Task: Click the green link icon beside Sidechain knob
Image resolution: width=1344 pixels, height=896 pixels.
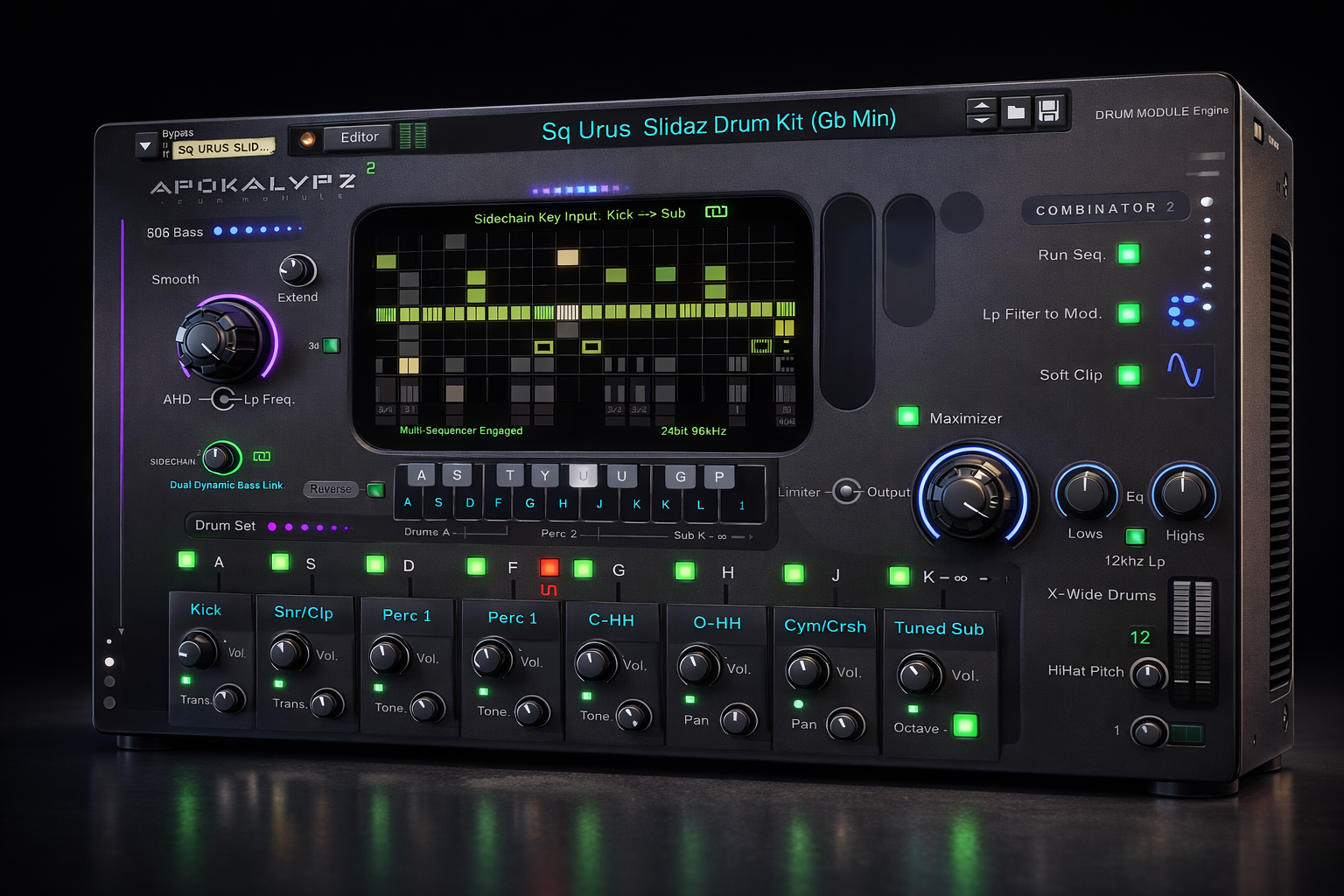Action: 262,456
